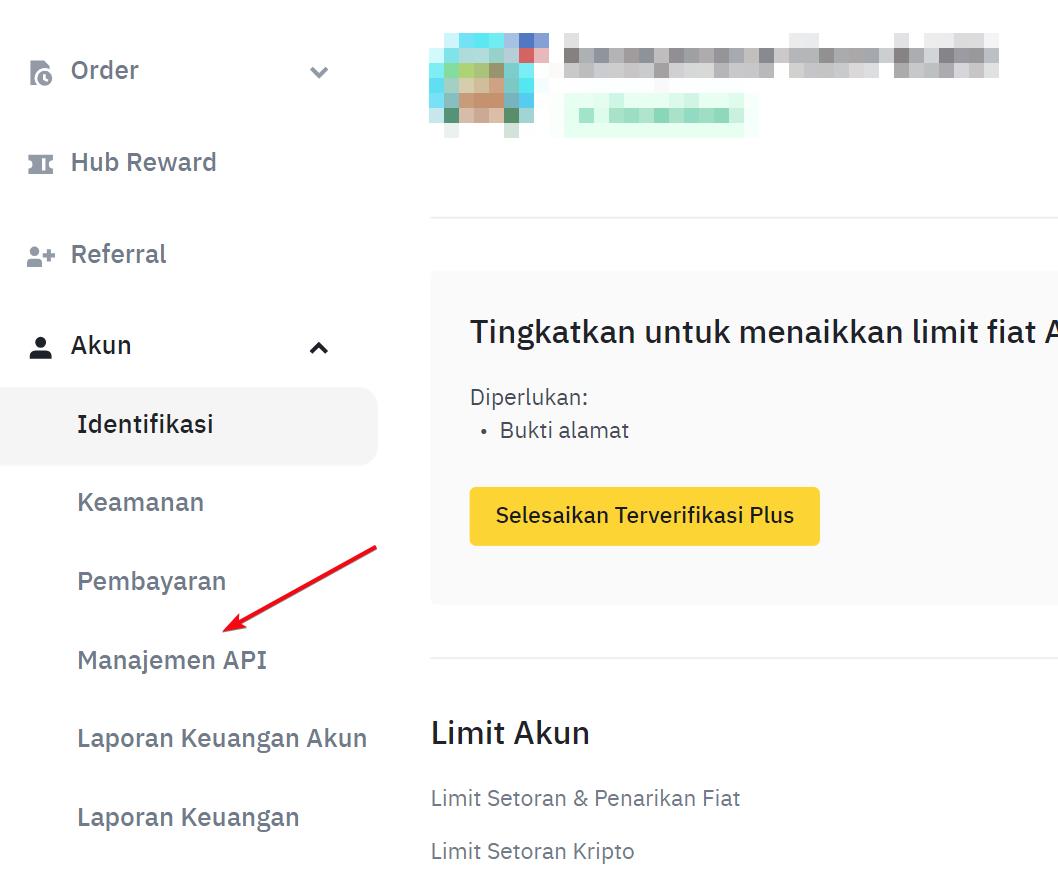Click the Limit Setoran Kripto row
This screenshot has width=1058, height=883.
[x=532, y=851]
